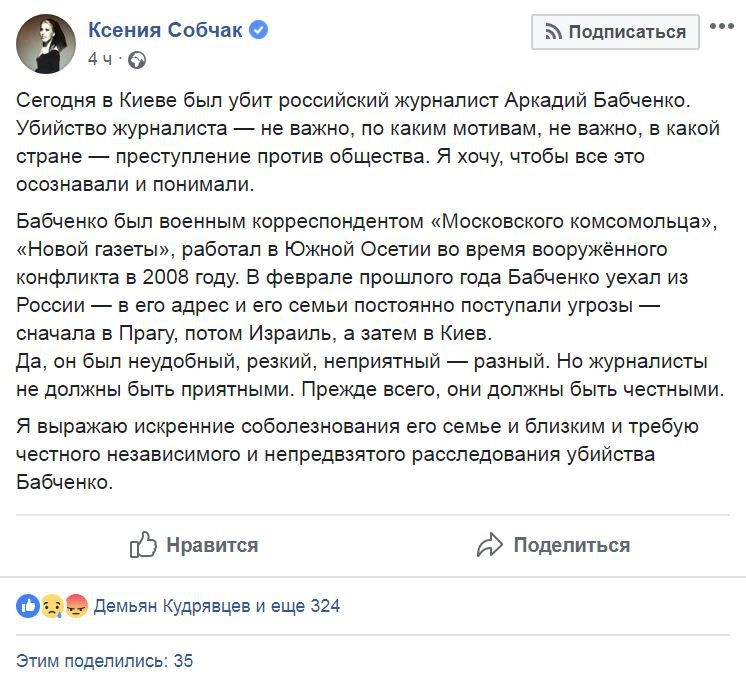746x681 pixels.
Task: Share the post using the Поделиться label
Action: point(571,545)
